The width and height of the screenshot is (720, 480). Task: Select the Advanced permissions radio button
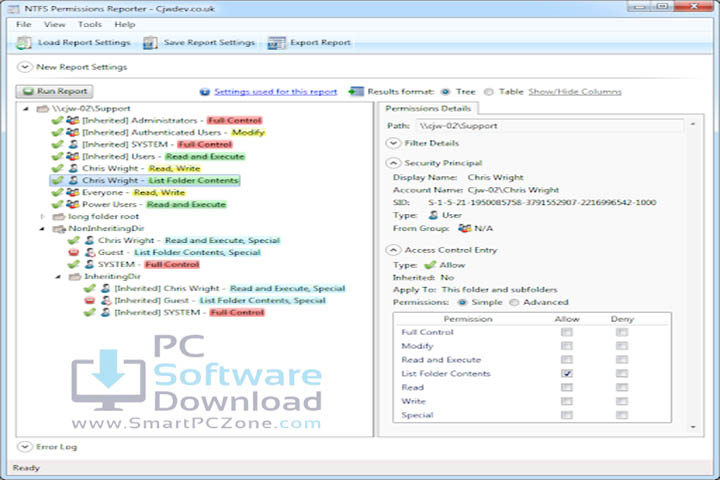514,302
